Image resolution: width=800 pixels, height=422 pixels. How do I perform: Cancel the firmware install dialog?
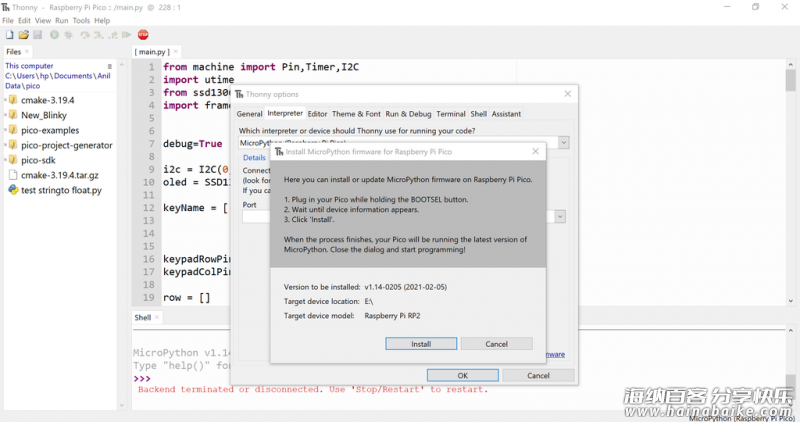496,344
